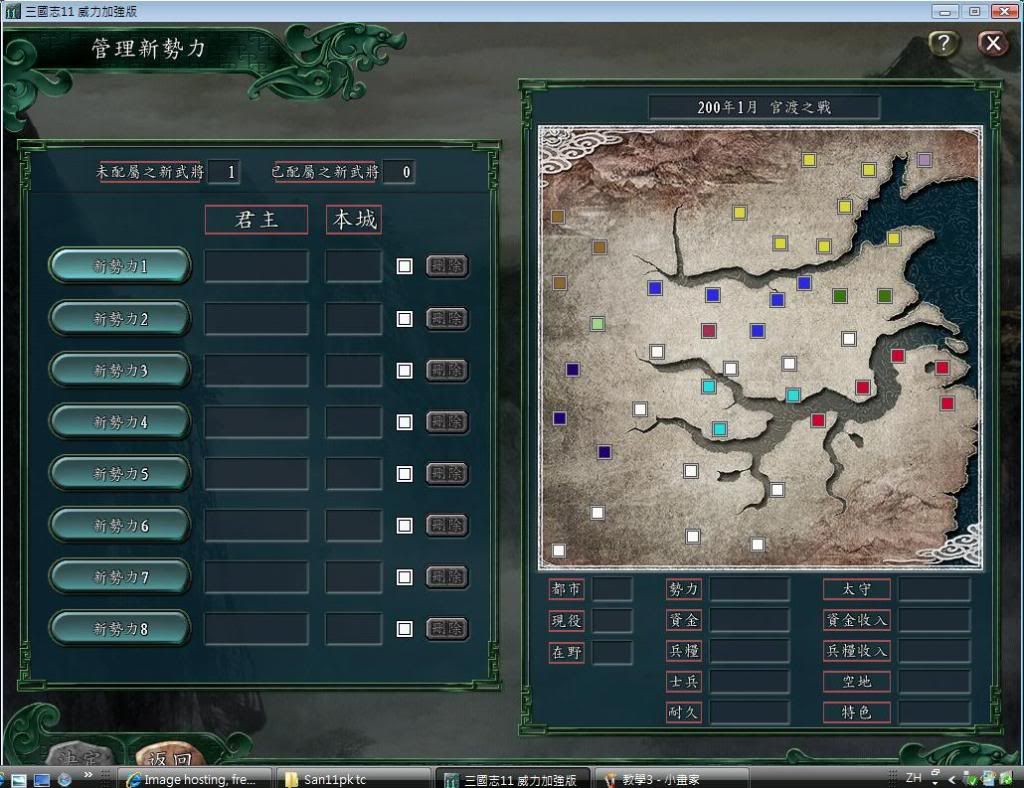Select the 新勢力1 slot button
This screenshot has height=788, width=1024.
[120, 266]
